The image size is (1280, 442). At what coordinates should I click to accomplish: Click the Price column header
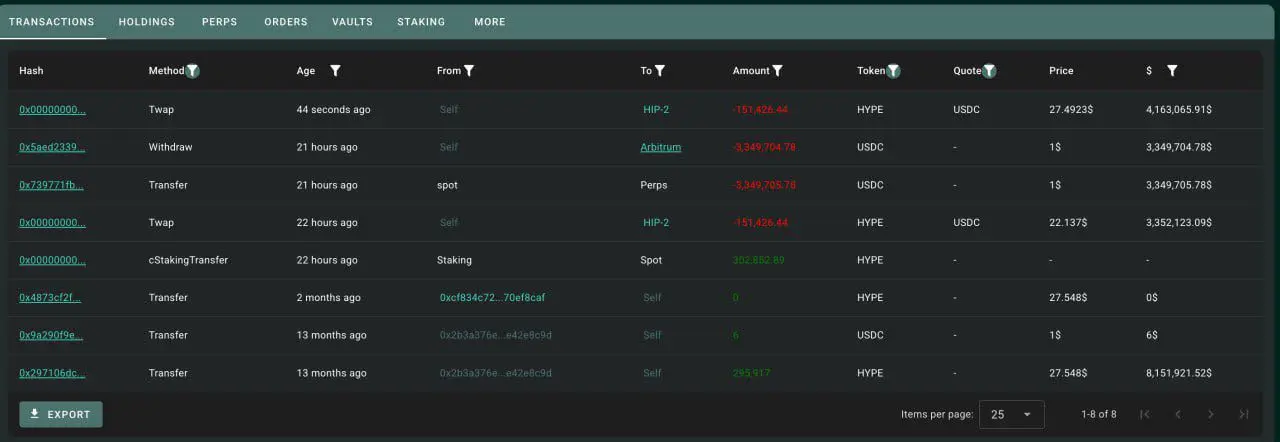click(x=1061, y=71)
